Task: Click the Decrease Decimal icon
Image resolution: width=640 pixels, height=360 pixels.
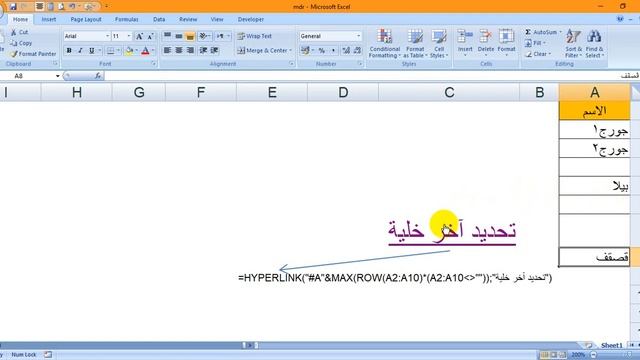Action: click(358, 51)
